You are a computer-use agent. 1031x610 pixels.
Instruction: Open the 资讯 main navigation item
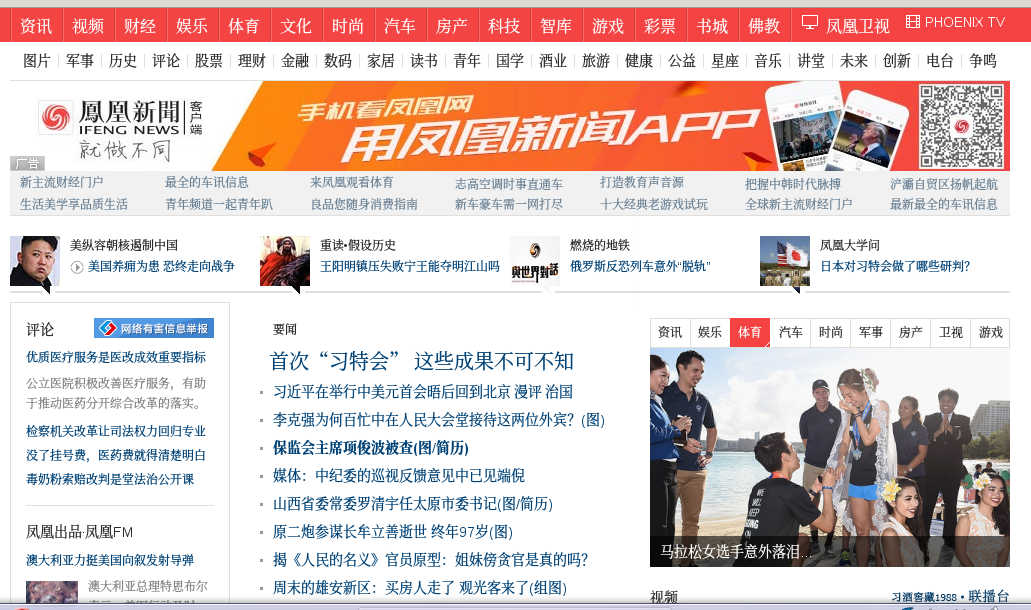point(36,26)
